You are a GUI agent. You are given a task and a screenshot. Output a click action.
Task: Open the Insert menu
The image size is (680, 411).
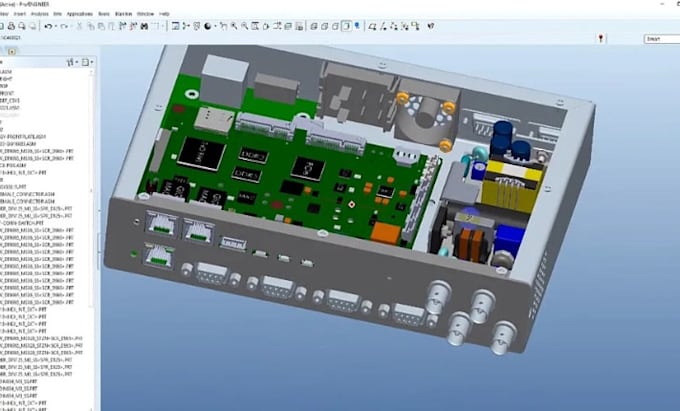pos(20,14)
